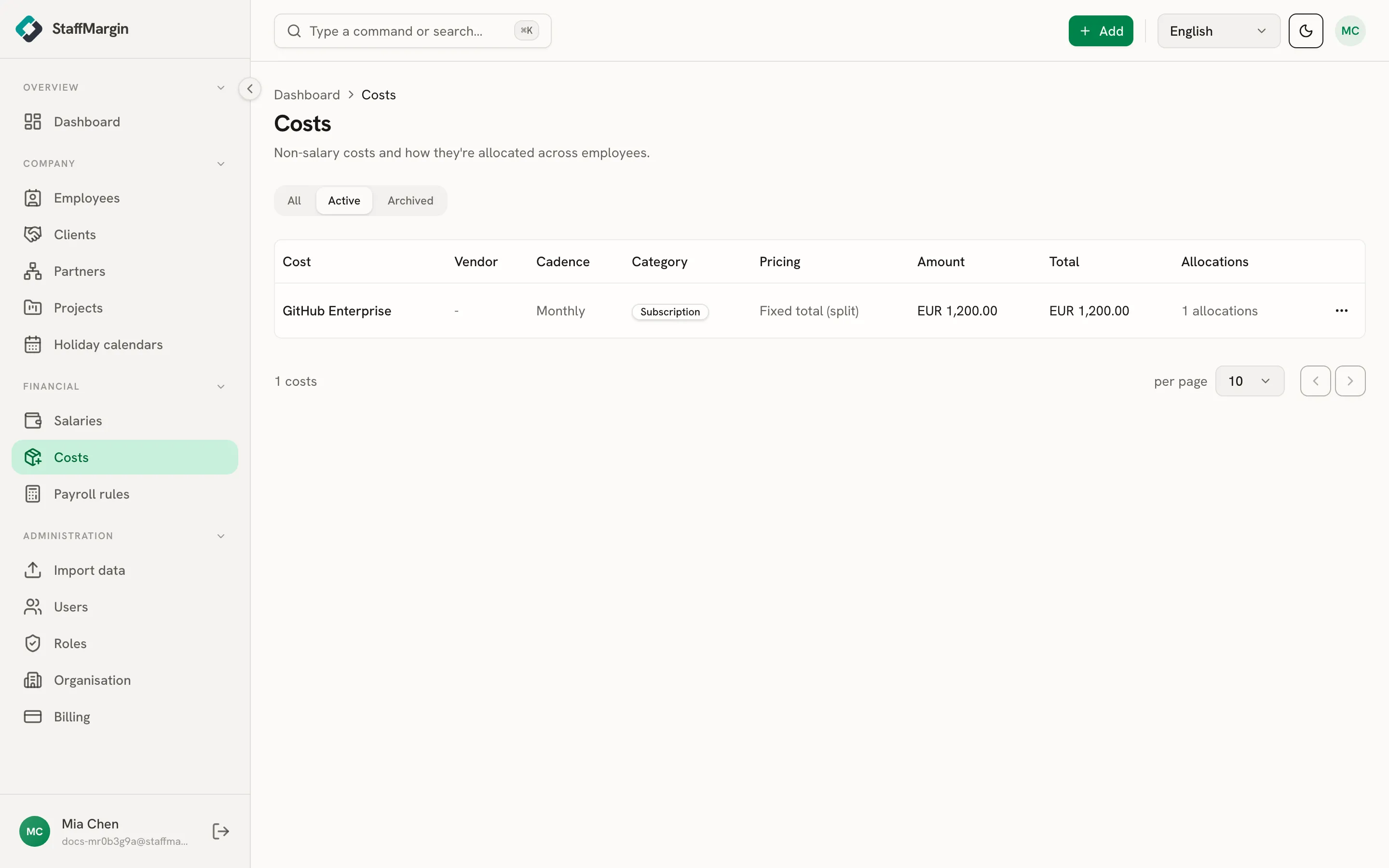The height and width of the screenshot is (868, 1389).
Task: Open Import data upload icon
Action: pyautogui.click(x=33, y=570)
